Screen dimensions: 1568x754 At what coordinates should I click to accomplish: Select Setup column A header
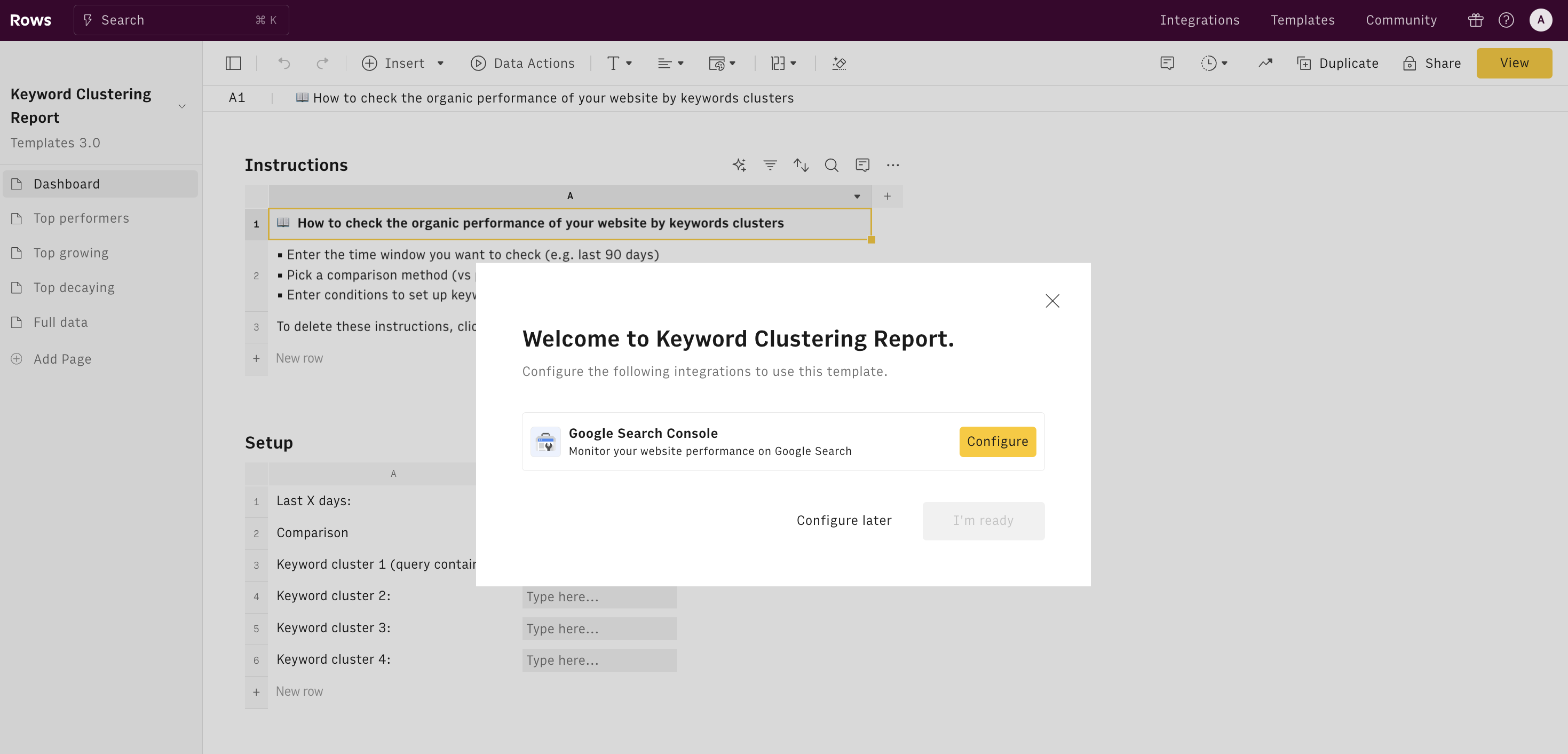click(373, 474)
